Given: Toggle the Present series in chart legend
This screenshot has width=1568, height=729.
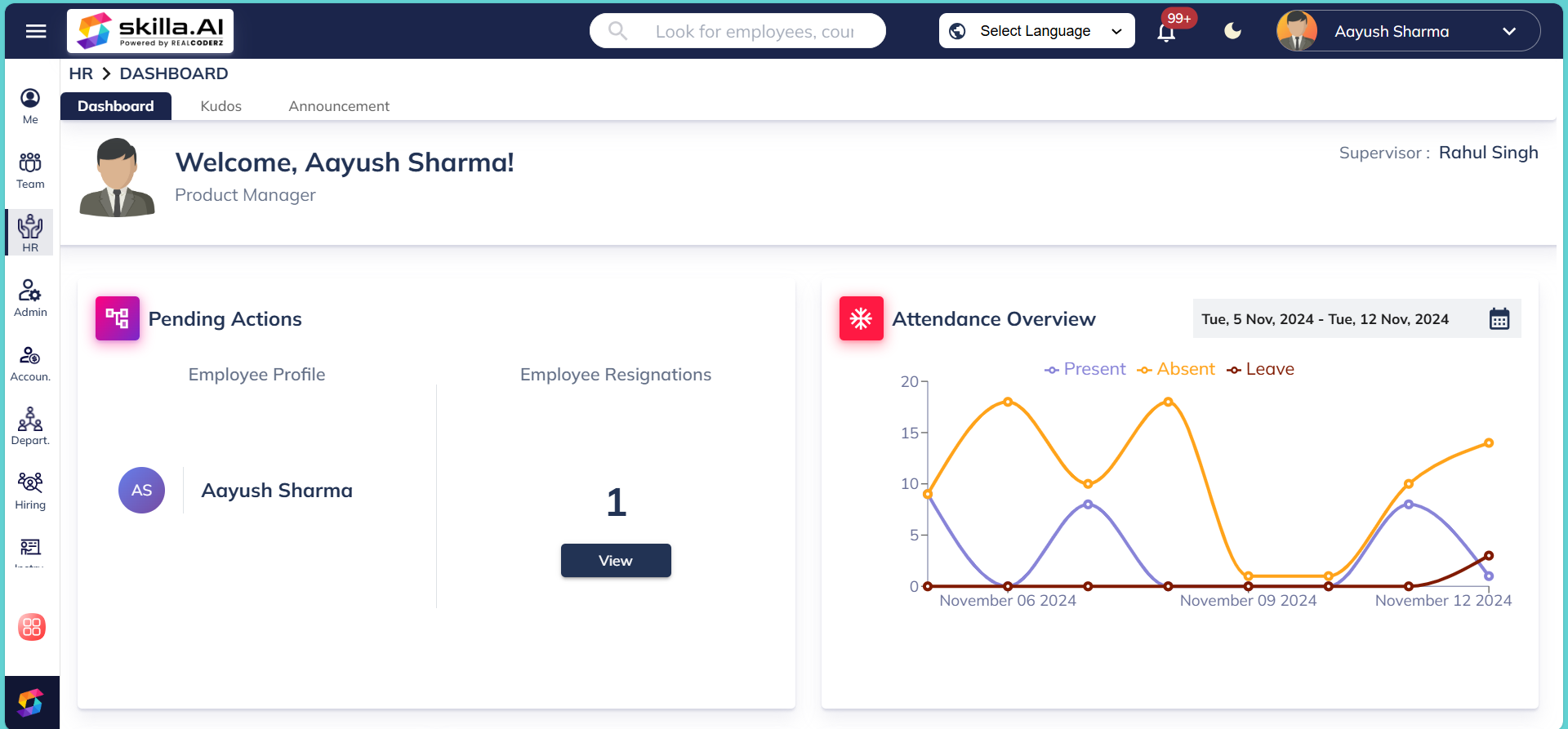Looking at the screenshot, I should coord(1085,369).
